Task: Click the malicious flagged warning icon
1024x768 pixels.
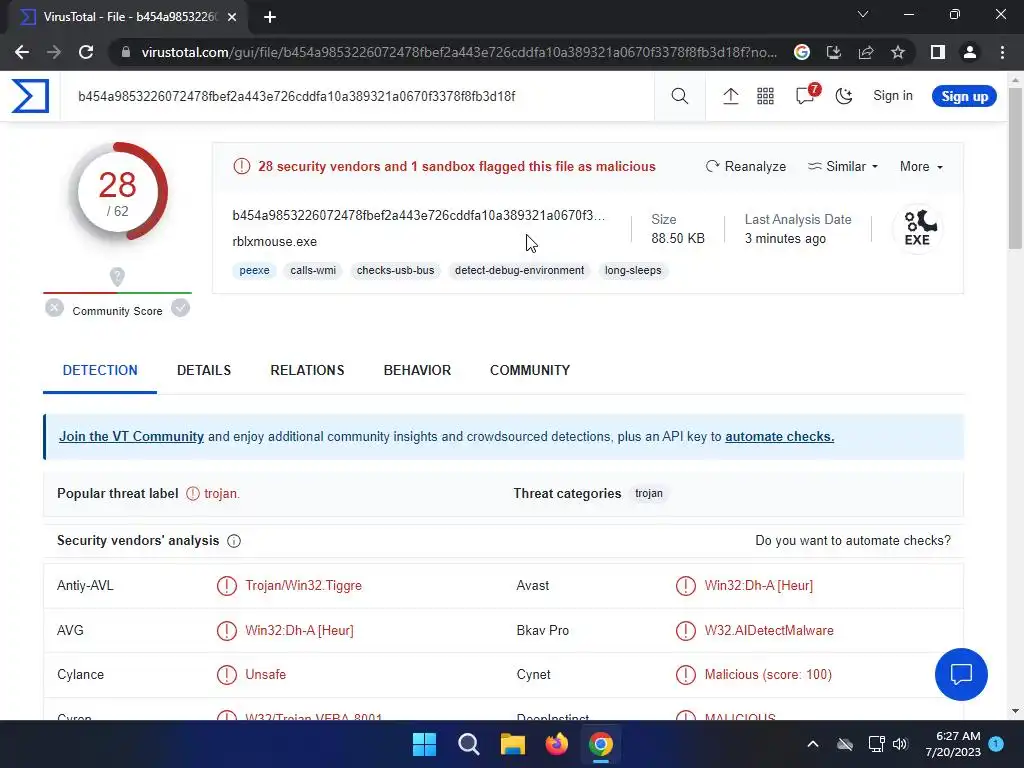Action: (x=242, y=167)
